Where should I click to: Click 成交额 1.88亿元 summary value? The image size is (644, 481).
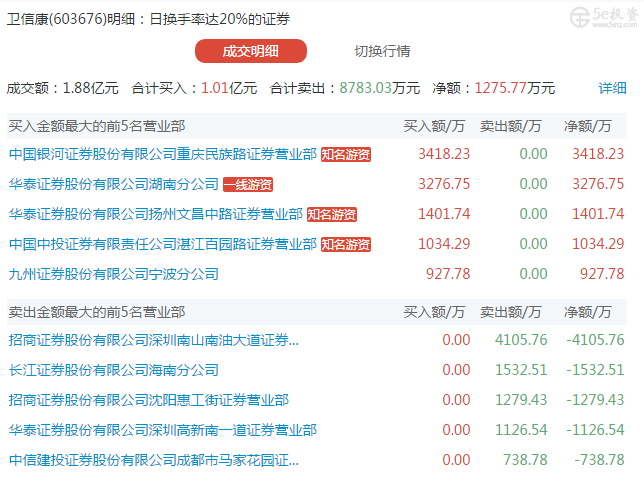[x=90, y=88]
